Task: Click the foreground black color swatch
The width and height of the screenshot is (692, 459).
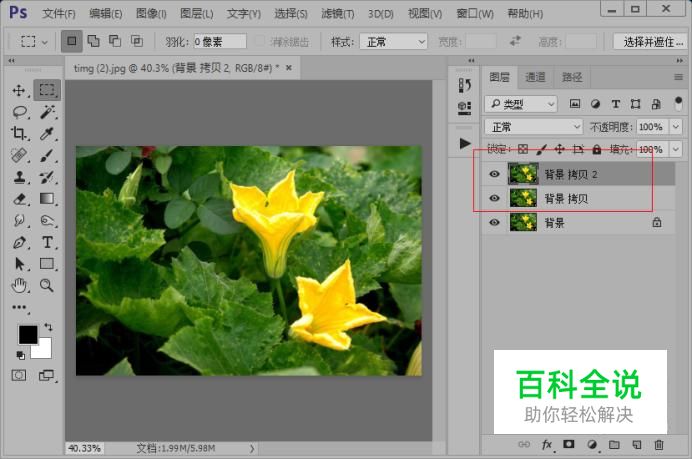Action: (27, 334)
